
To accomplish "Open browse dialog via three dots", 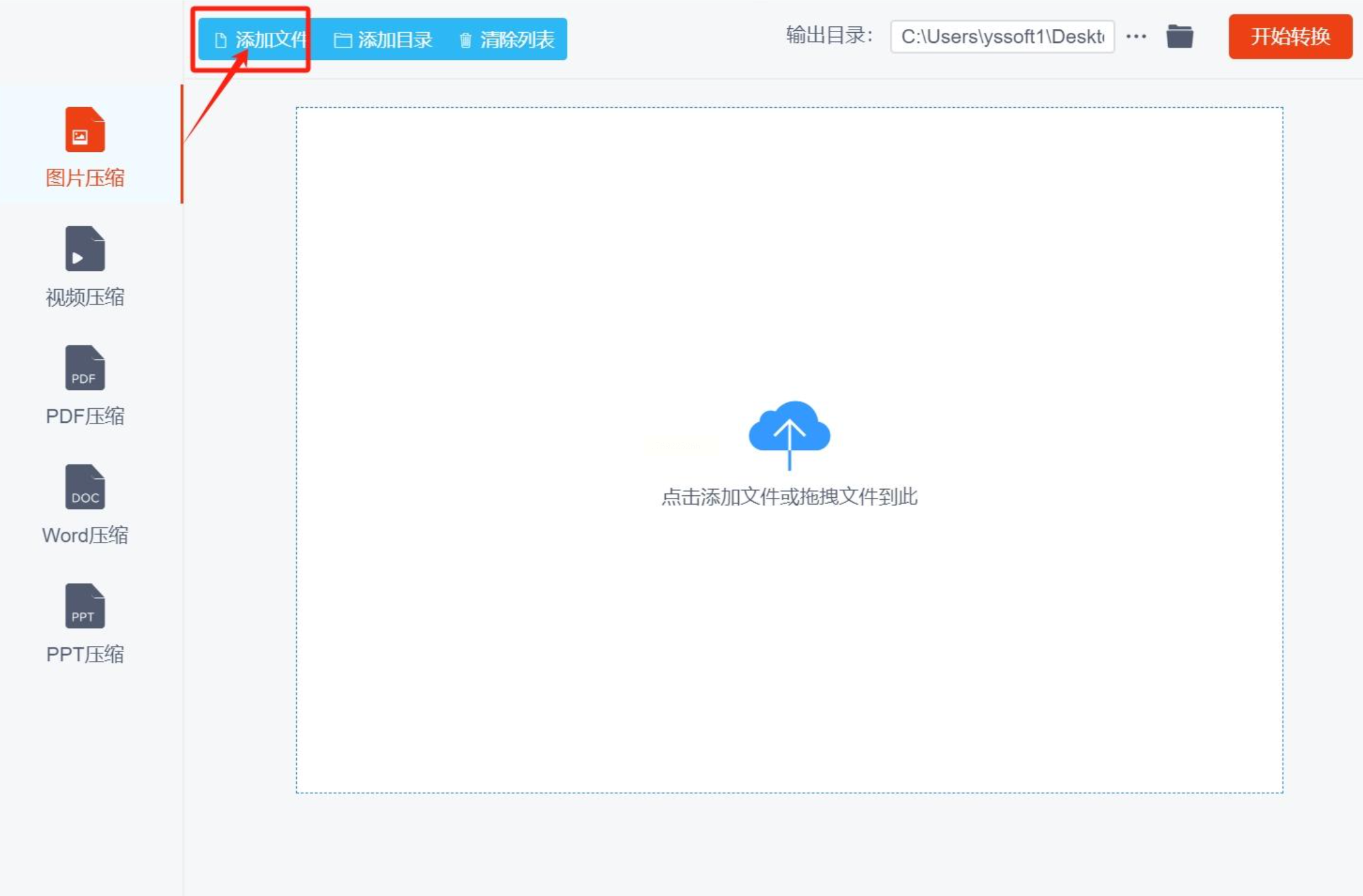I will (x=1135, y=37).
